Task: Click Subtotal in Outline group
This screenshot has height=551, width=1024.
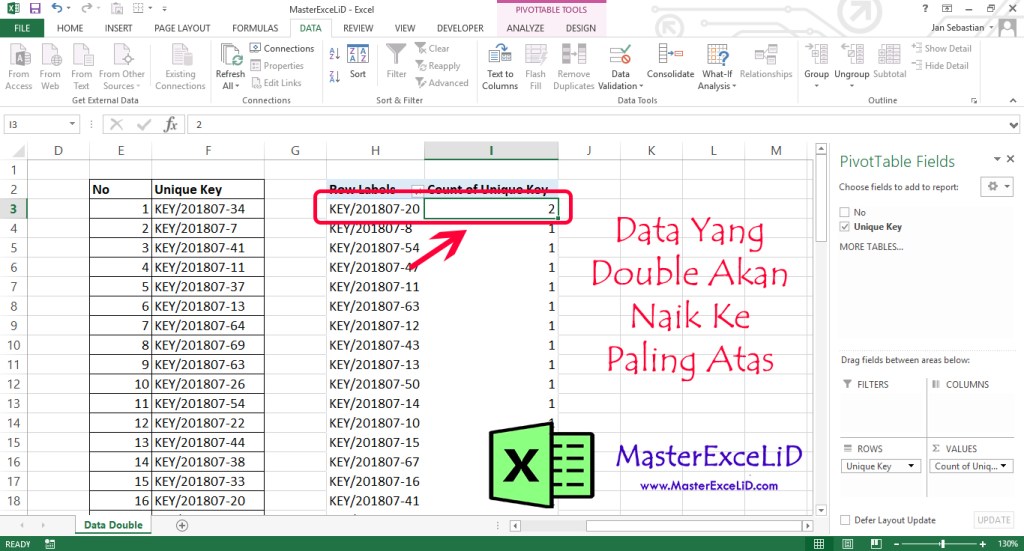Action: 889,61
